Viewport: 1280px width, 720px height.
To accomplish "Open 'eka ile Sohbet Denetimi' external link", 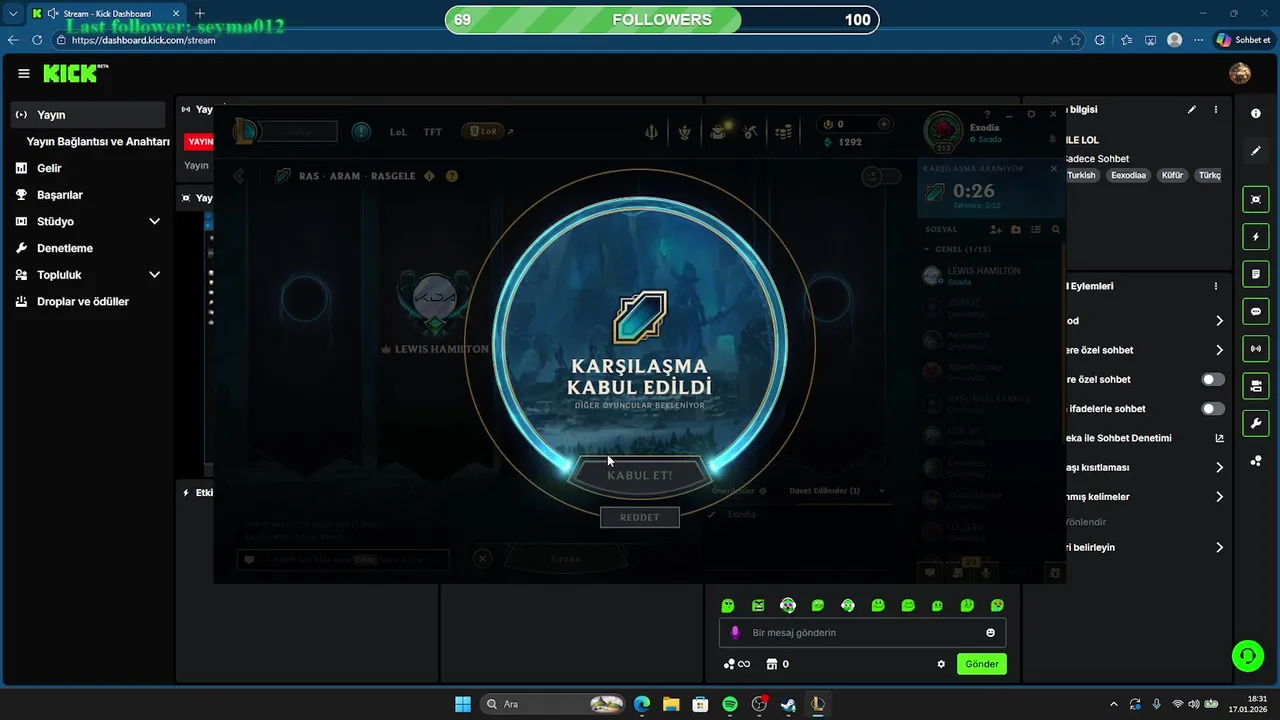I will pyautogui.click(x=1219, y=438).
